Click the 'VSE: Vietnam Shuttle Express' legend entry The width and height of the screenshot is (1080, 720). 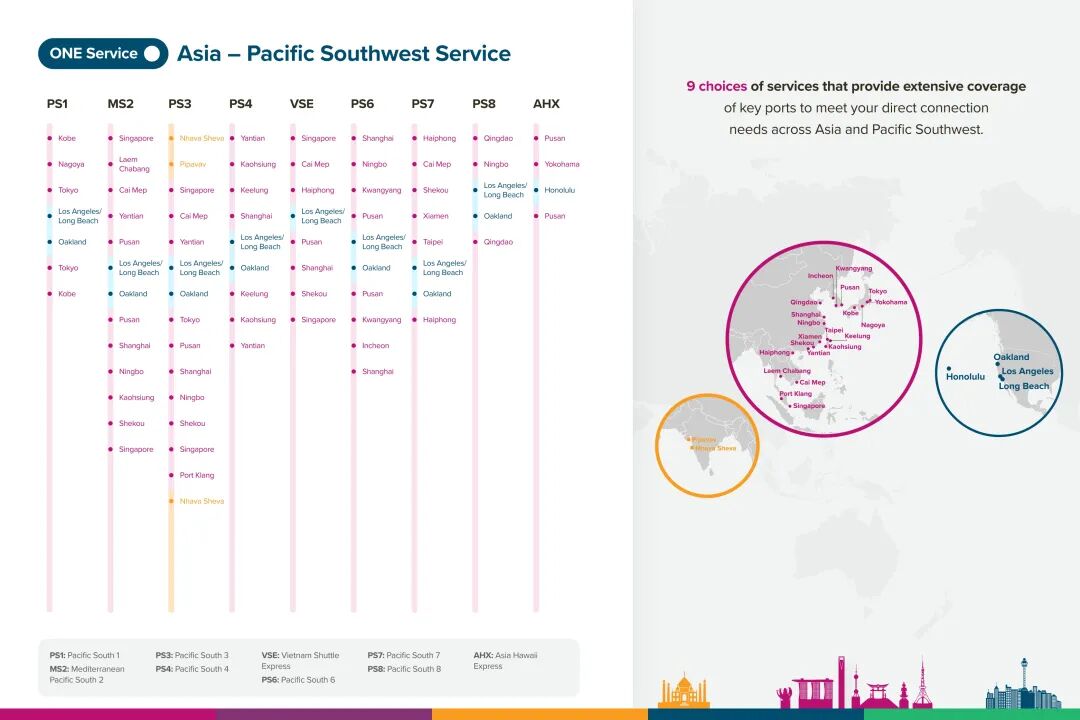click(x=300, y=661)
